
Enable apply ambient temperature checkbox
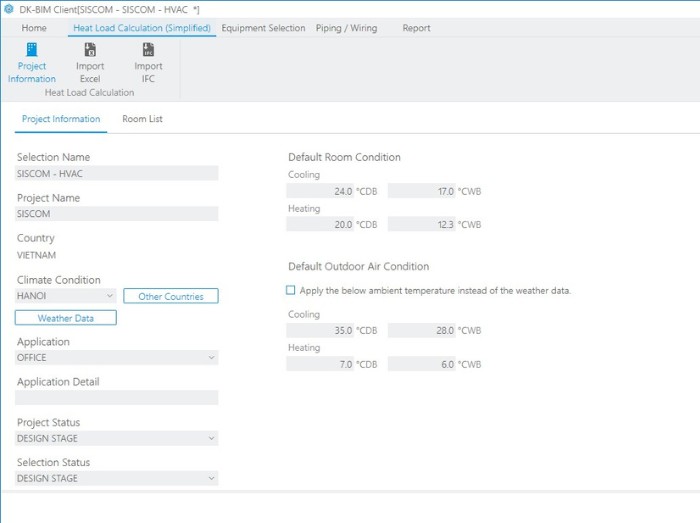291,291
